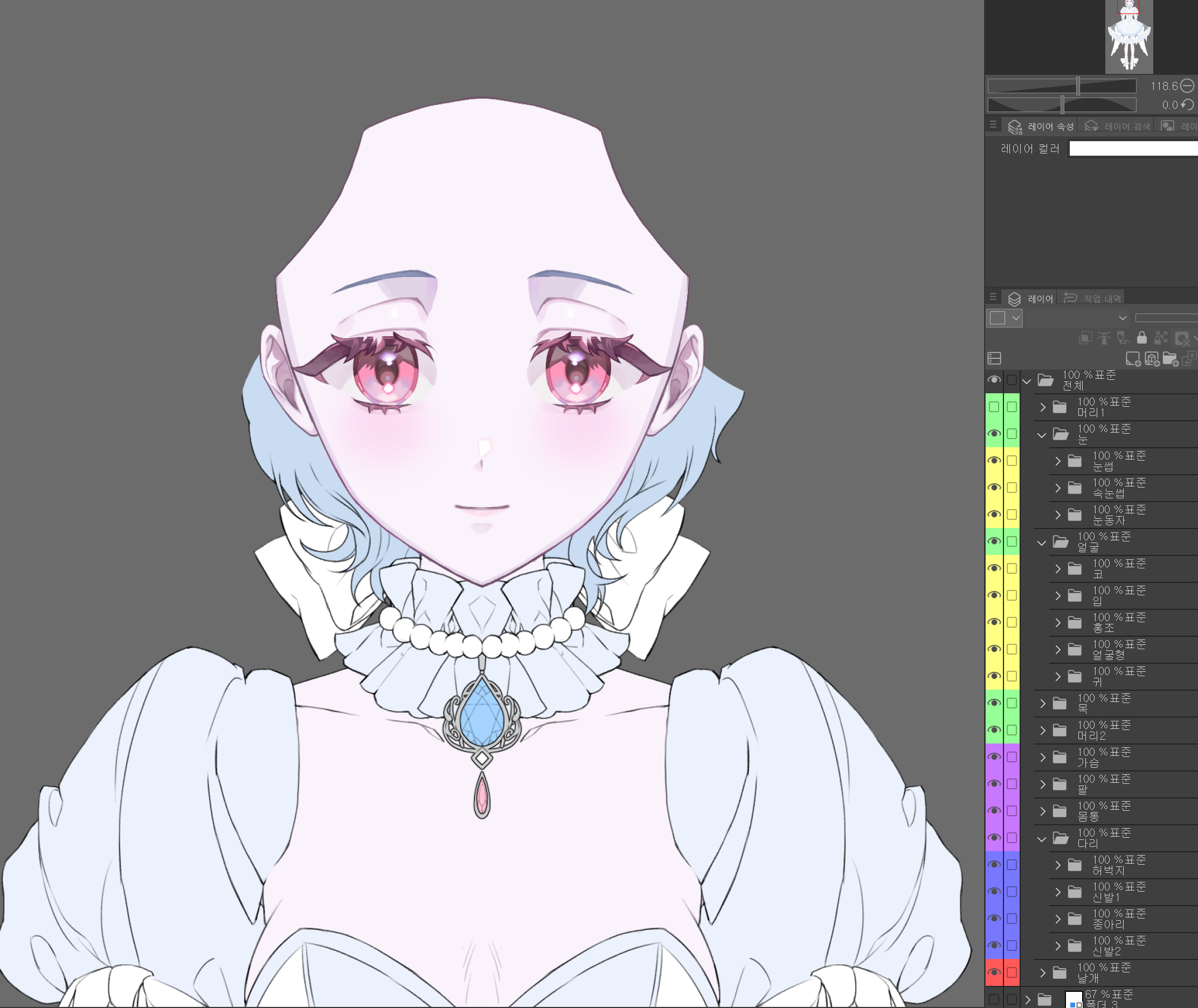Click the navigator canvas thumbnail
Viewport: 1198px width, 1008px height.
pos(1128,37)
